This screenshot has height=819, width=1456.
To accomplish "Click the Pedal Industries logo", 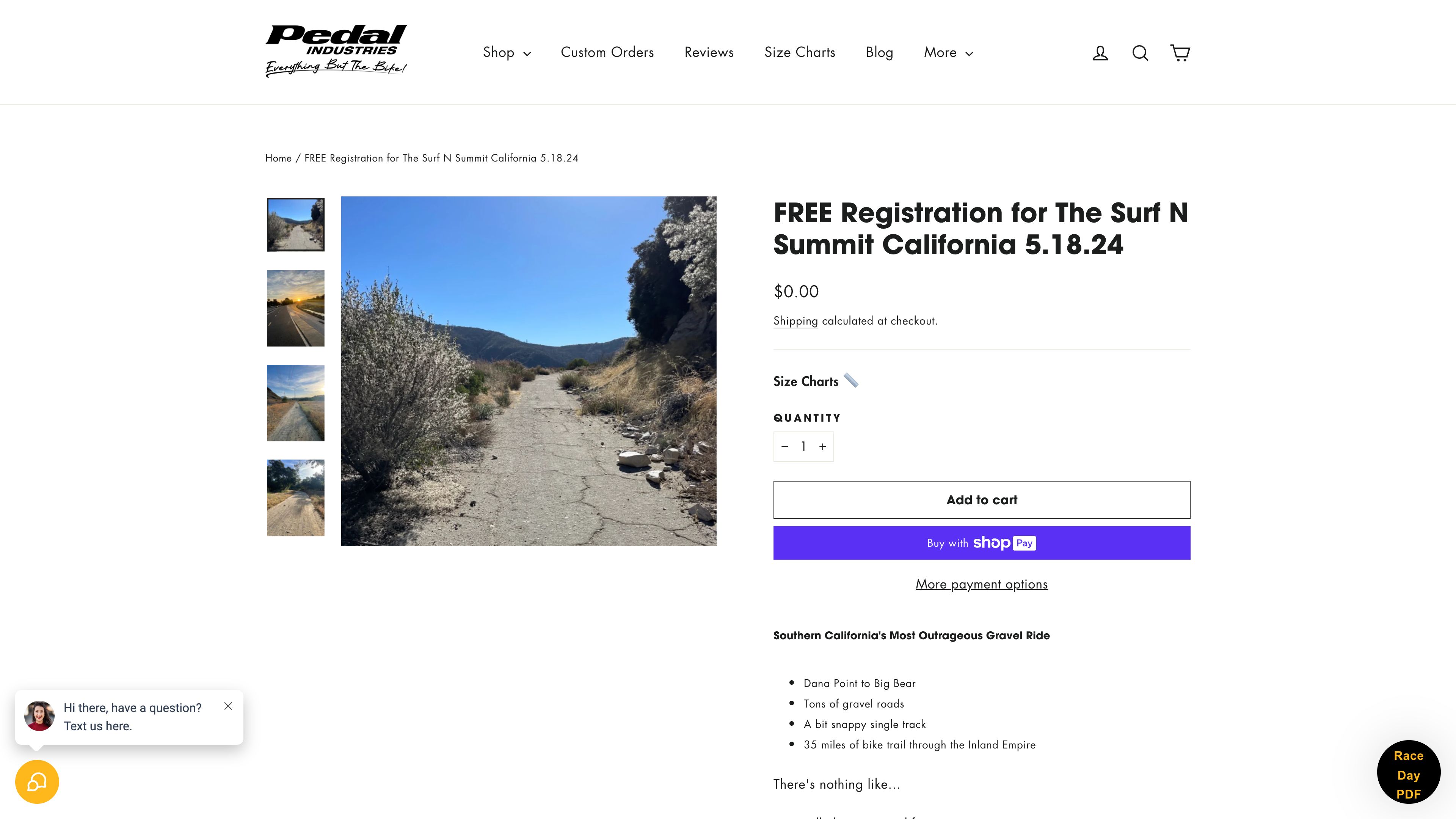I will coord(336,51).
